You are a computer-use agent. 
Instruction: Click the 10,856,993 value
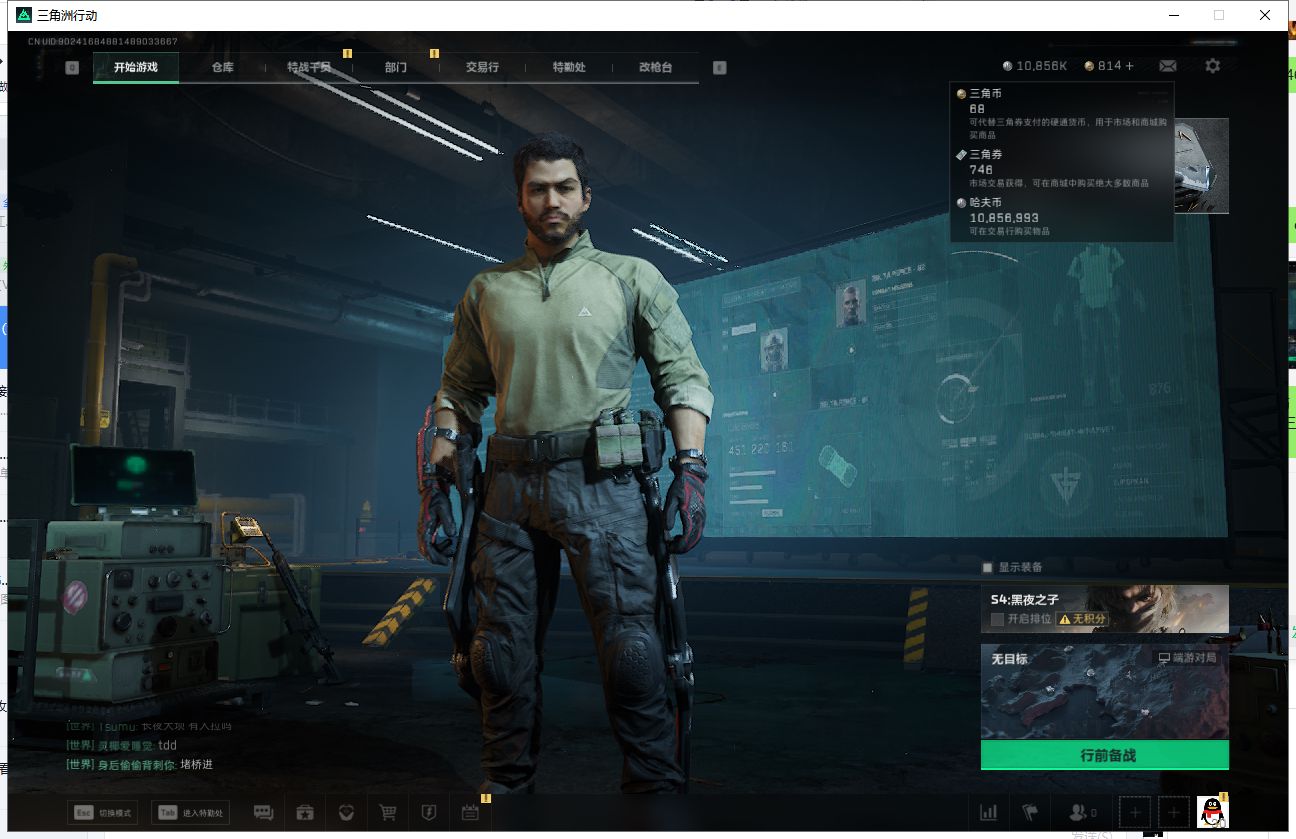1004,217
